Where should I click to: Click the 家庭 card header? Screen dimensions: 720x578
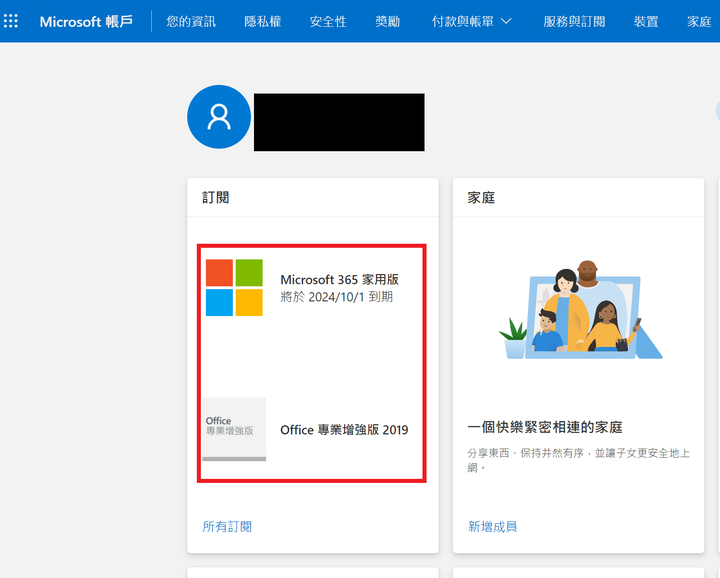[481, 198]
